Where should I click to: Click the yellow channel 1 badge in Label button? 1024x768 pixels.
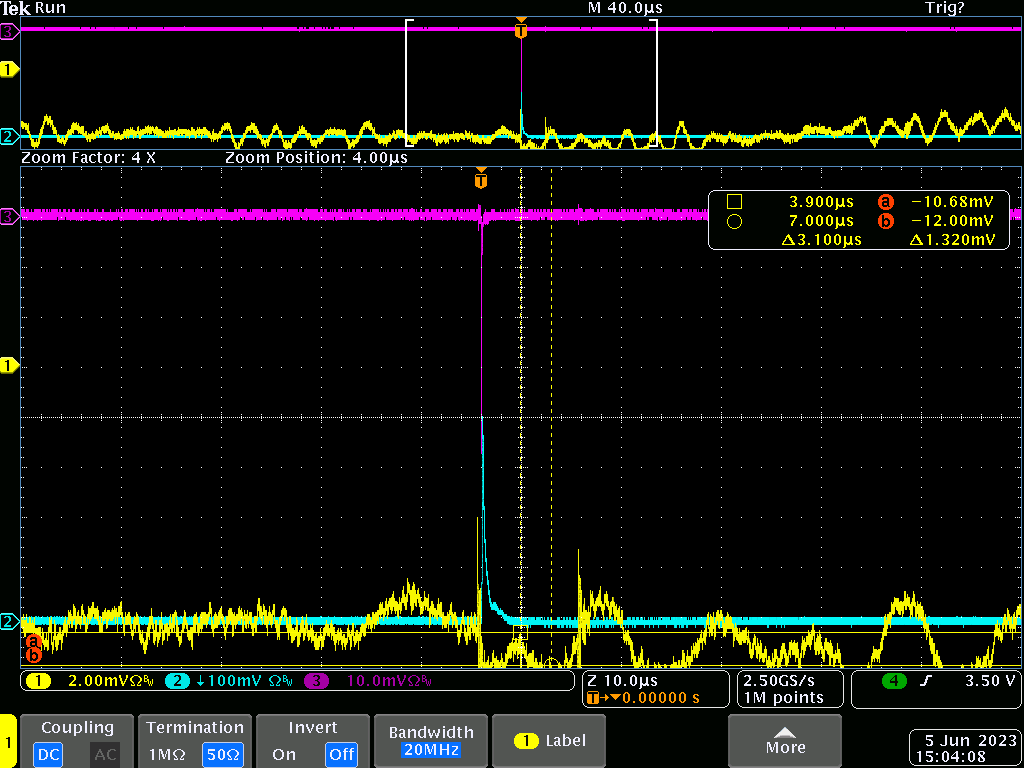point(526,741)
